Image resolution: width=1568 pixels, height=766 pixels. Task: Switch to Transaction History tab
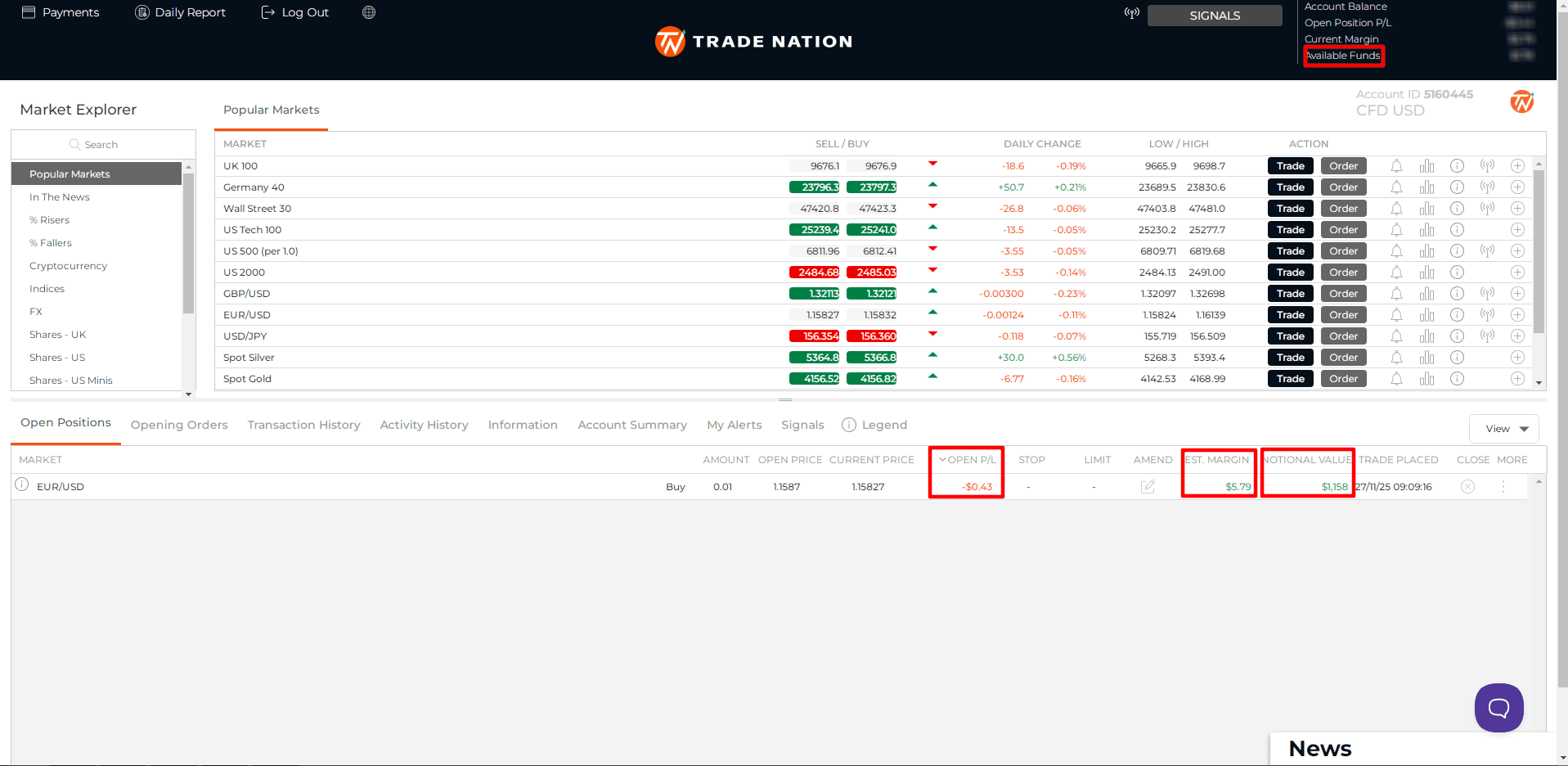[x=304, y=425]
